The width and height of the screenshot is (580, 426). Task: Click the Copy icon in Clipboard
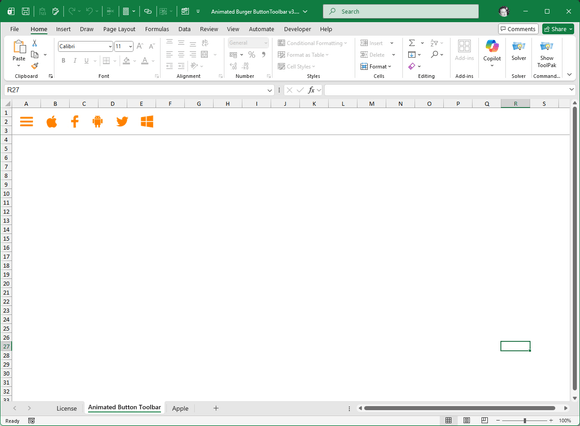[35, 55]
